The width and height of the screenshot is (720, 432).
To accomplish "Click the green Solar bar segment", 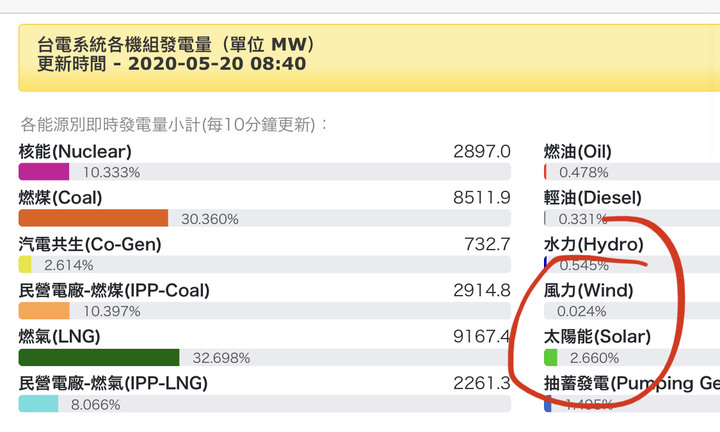I will click(x=551, y=357).
